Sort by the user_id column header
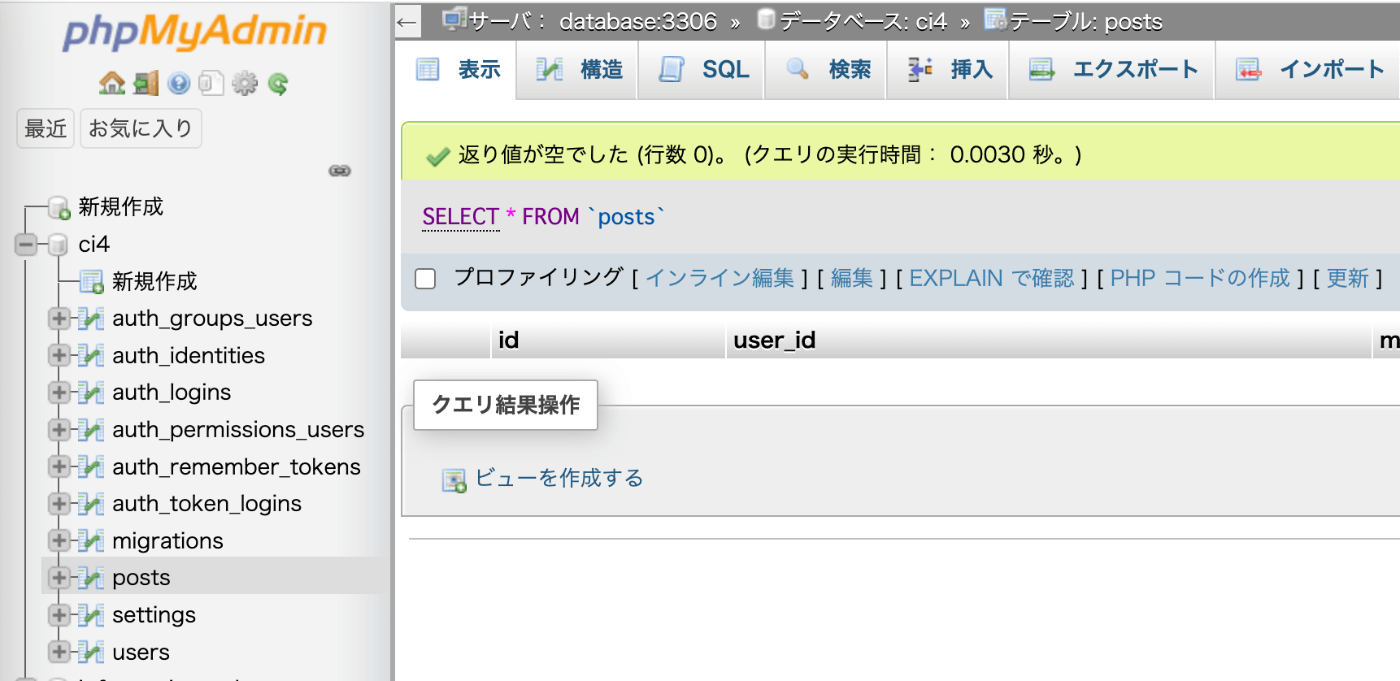 (x=775, y=341)
